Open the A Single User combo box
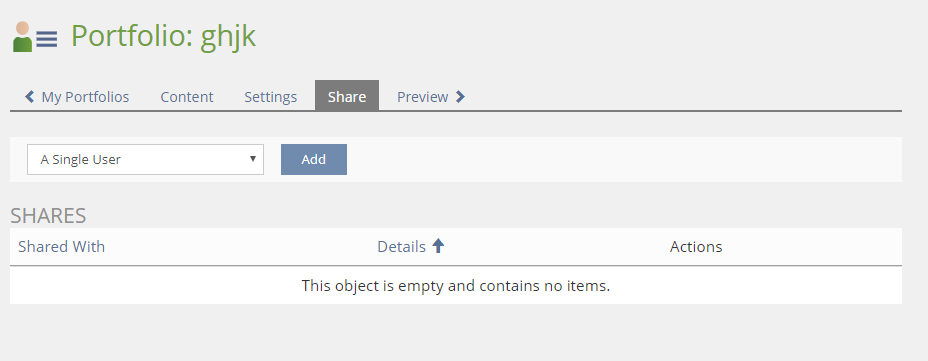This screenshot has width=928, height=361. click(146, 159)
